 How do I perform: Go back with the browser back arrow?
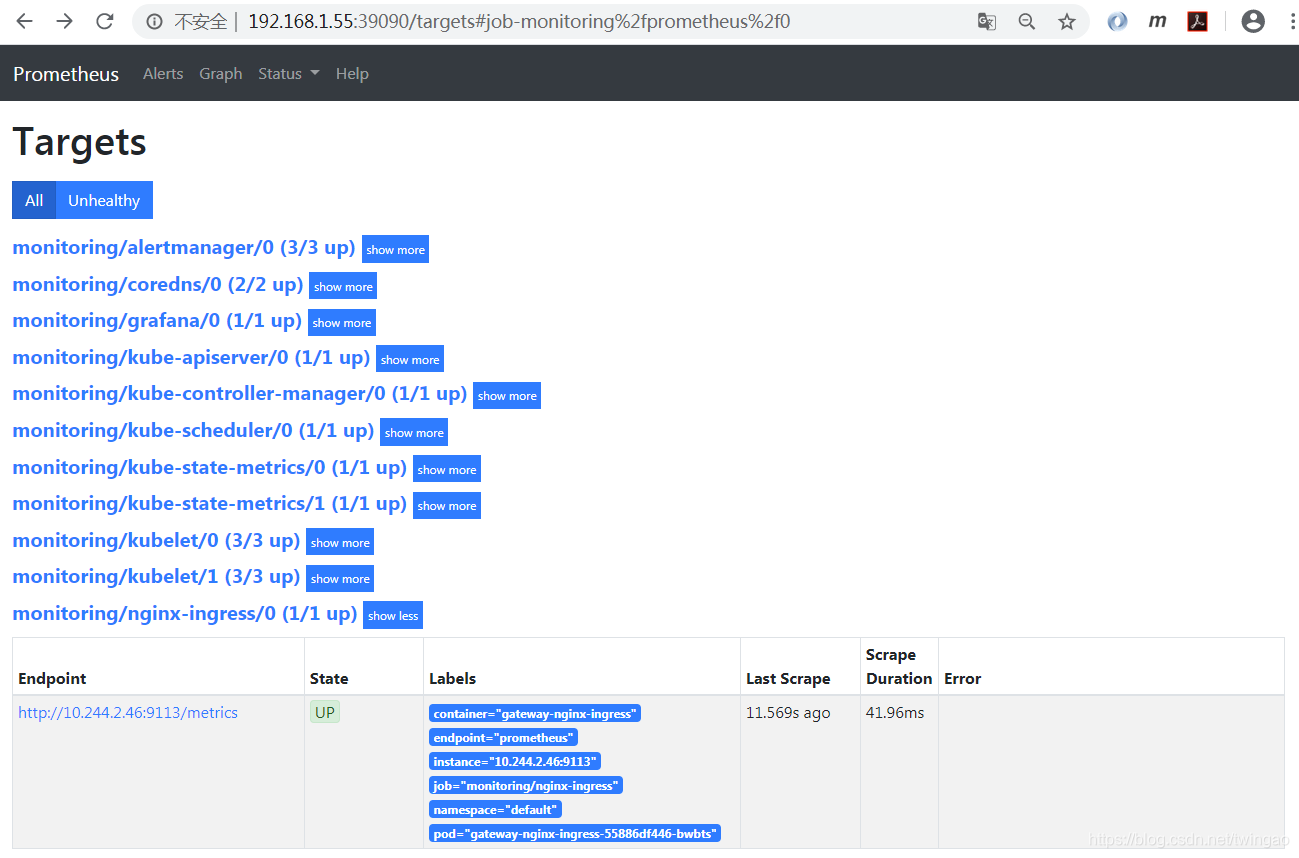point(24,21)
